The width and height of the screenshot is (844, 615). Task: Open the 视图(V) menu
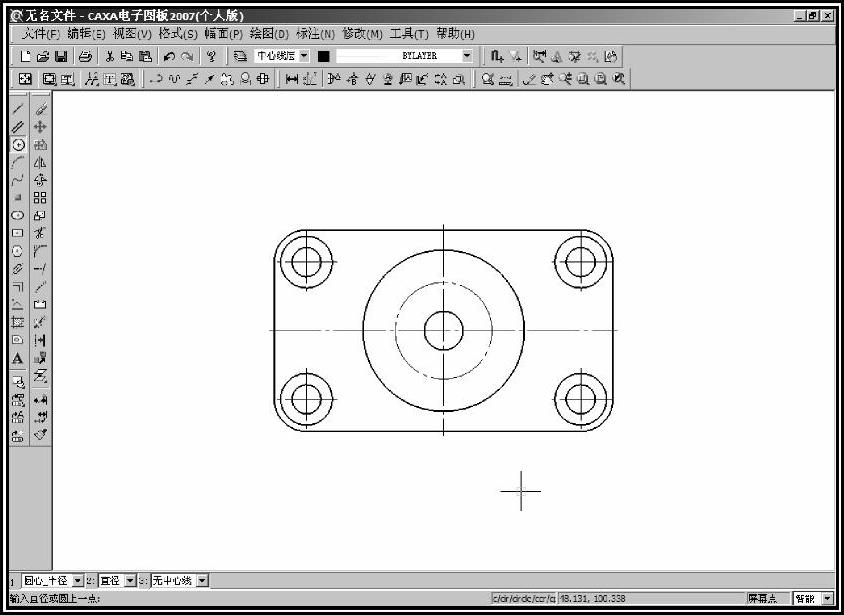[x=132, y=34]
